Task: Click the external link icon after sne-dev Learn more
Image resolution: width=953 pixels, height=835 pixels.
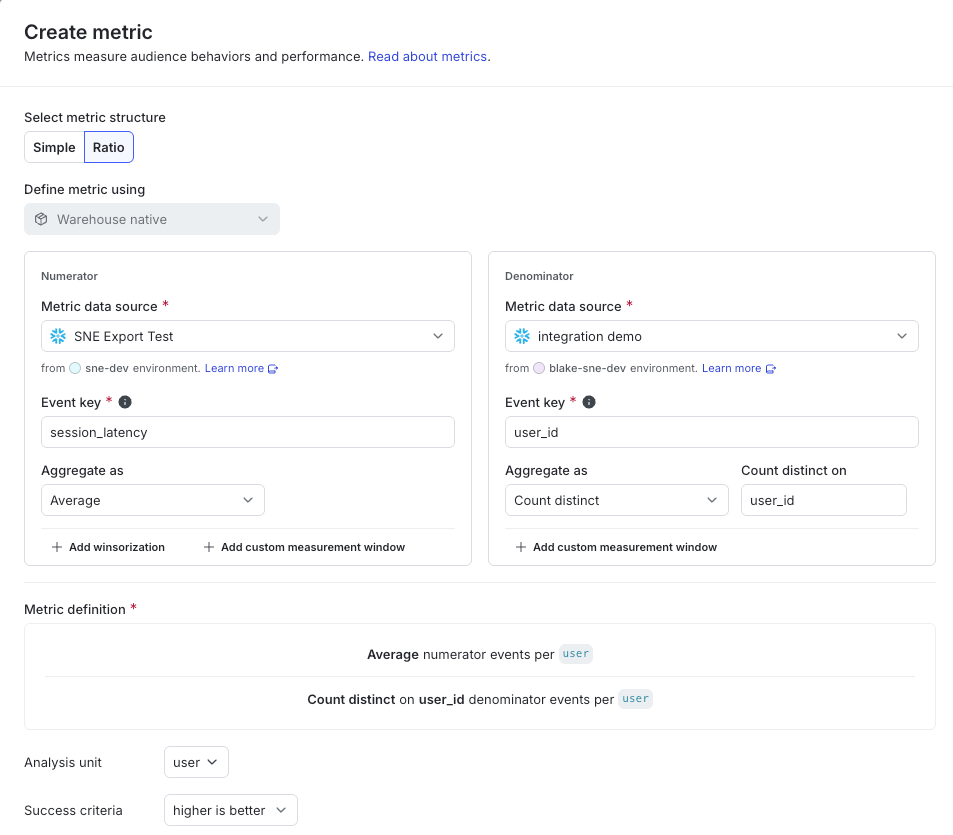Action: [x=273, y=369]
